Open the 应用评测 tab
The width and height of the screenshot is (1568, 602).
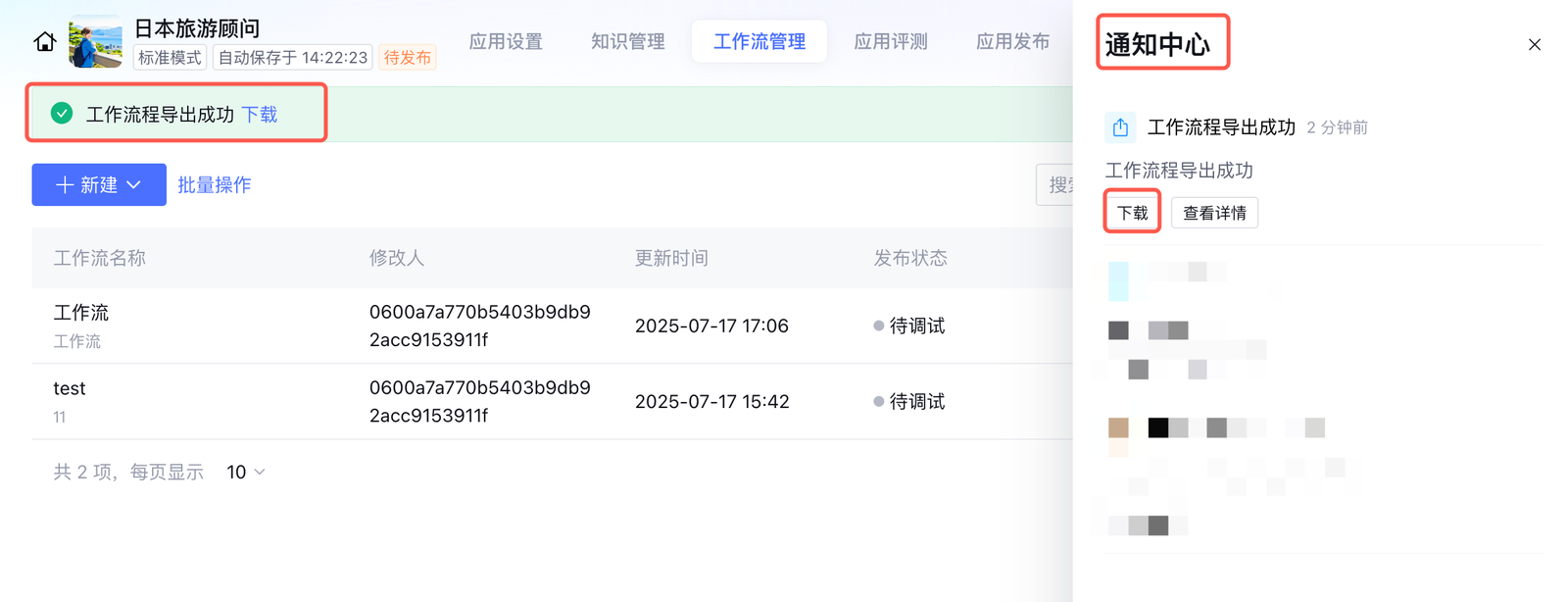[x=890, y=41]
